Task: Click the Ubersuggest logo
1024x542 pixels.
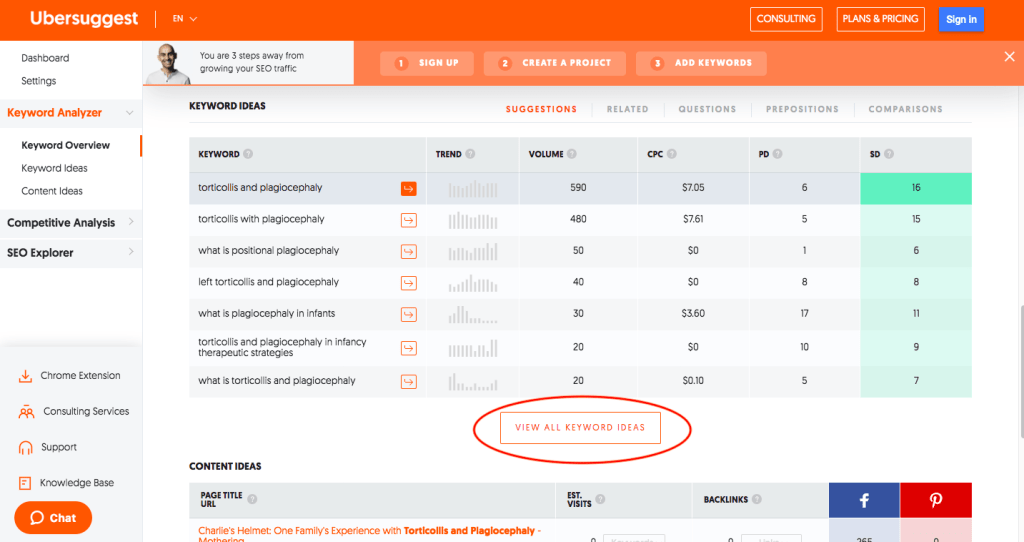Action: pyautogui.click(x=84, y=18)
